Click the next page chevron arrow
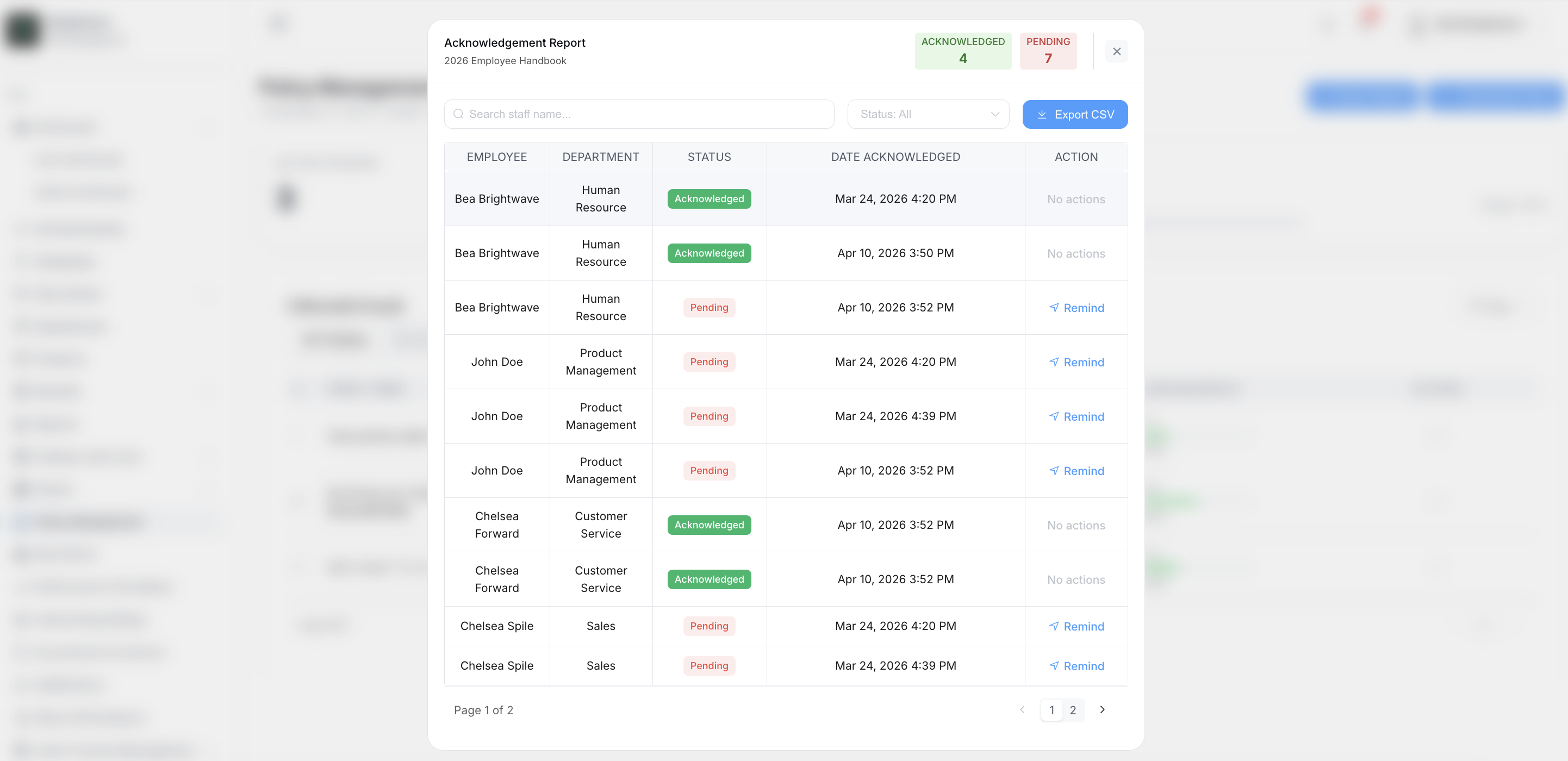The width and height of the screenshot is (1568, 761). click(1102, 710)
